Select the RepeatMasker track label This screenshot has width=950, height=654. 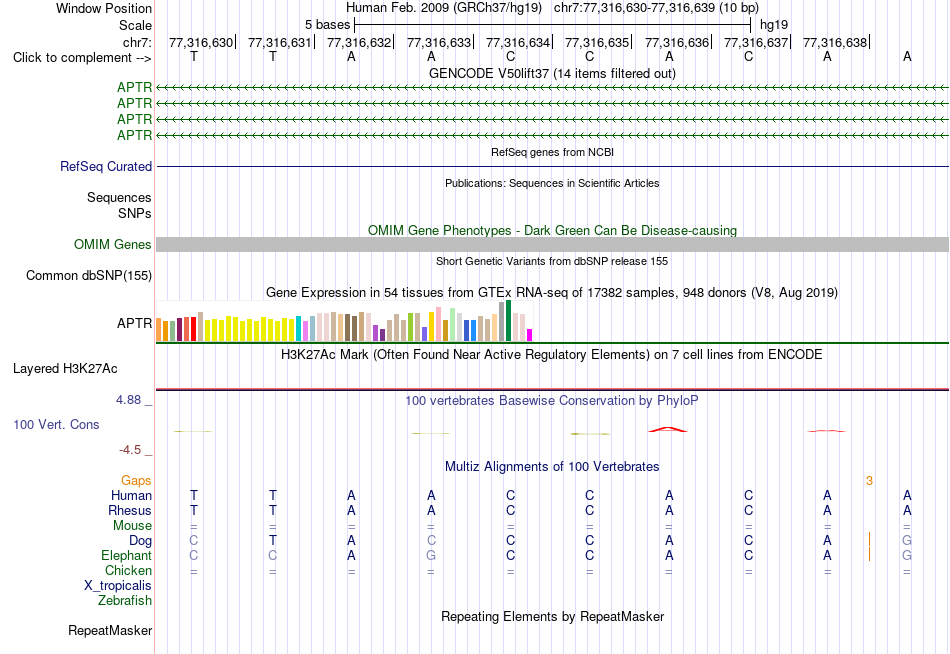click(110, 630)
